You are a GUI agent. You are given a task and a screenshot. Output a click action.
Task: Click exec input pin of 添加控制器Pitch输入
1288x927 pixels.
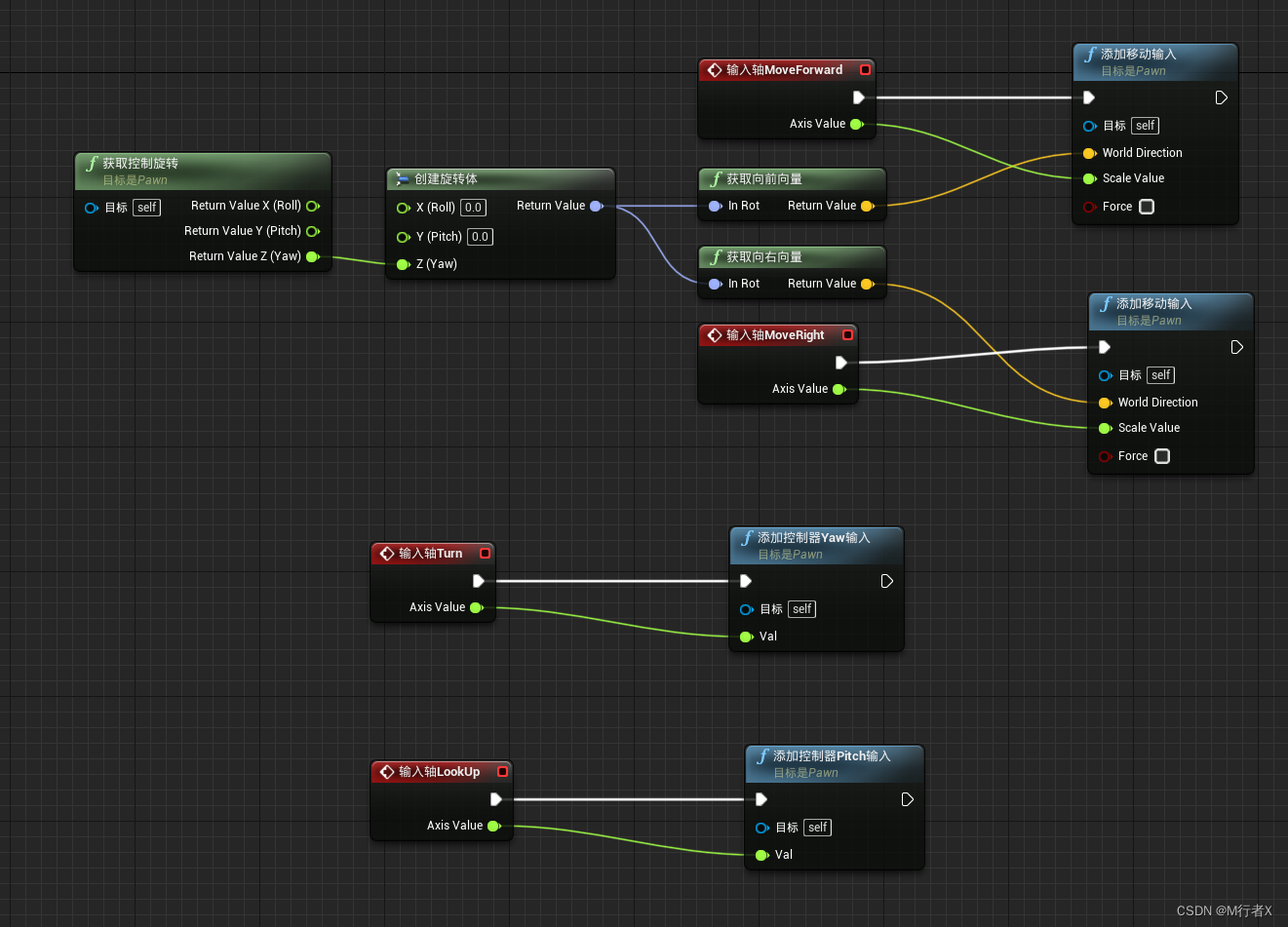point(761,799)
